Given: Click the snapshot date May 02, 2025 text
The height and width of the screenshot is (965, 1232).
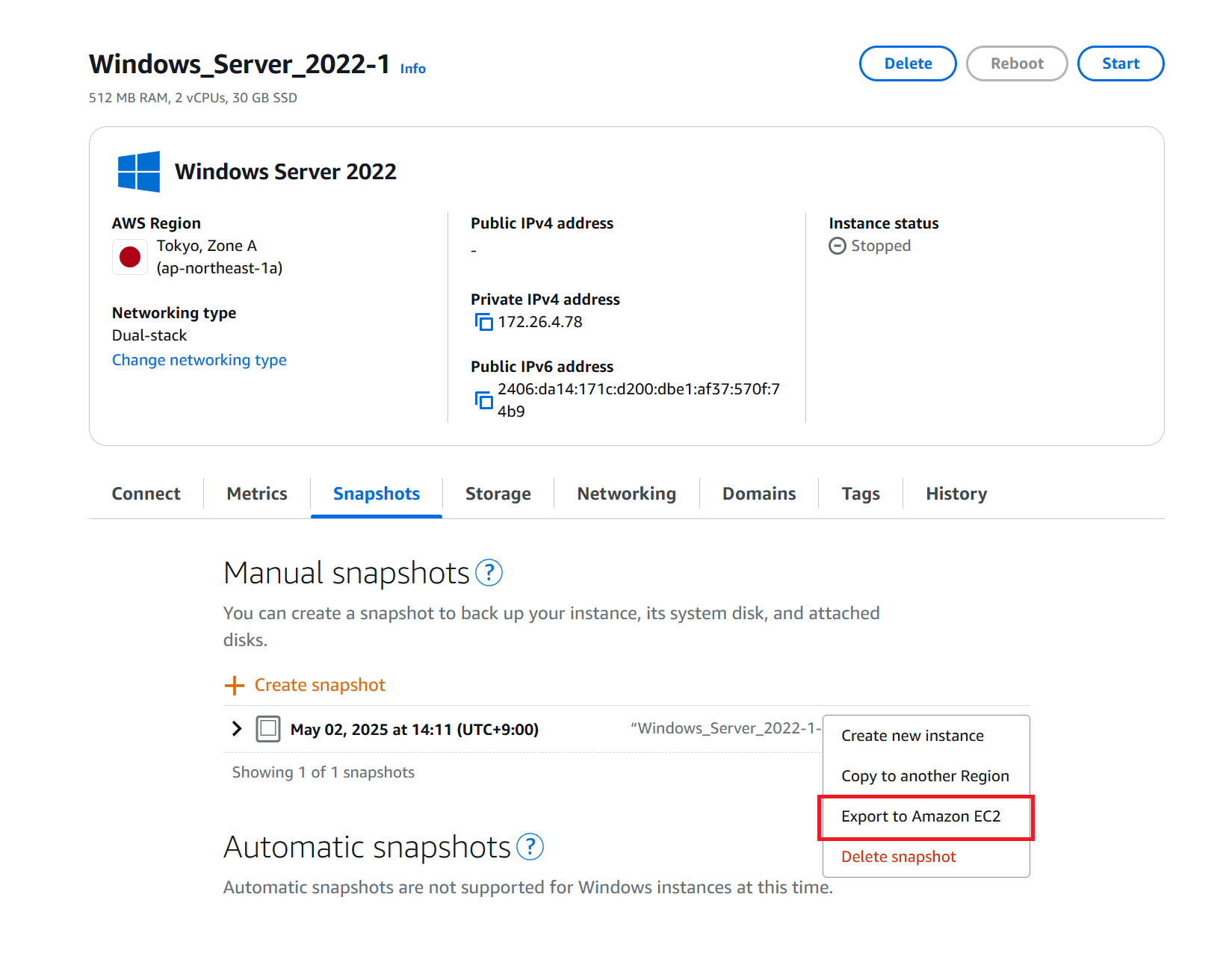Looking at the screenshot, I should (x=415, y=730).
